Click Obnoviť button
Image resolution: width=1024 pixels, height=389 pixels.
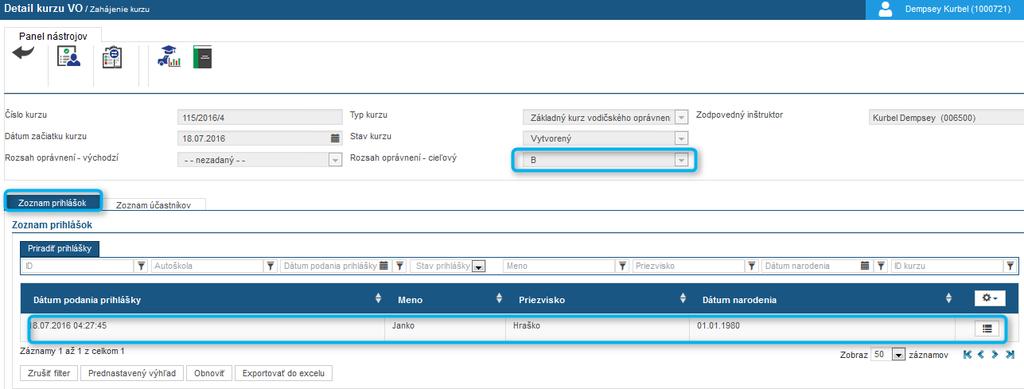coord(209,373)
